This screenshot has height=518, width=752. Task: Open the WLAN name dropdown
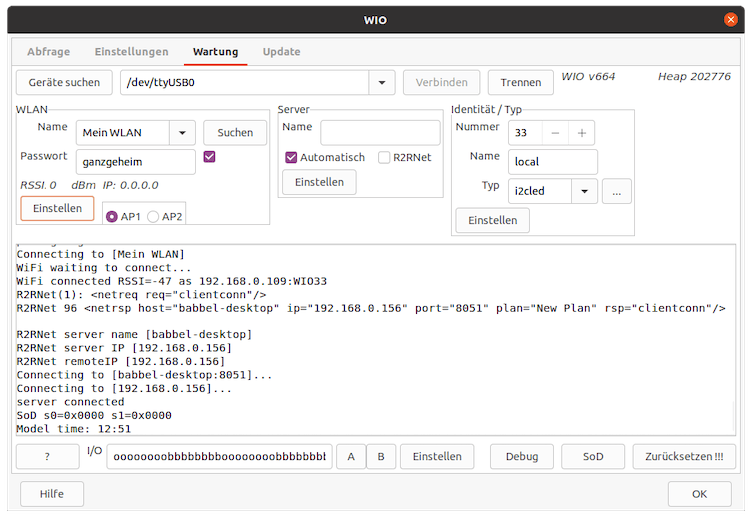(182, 133)
